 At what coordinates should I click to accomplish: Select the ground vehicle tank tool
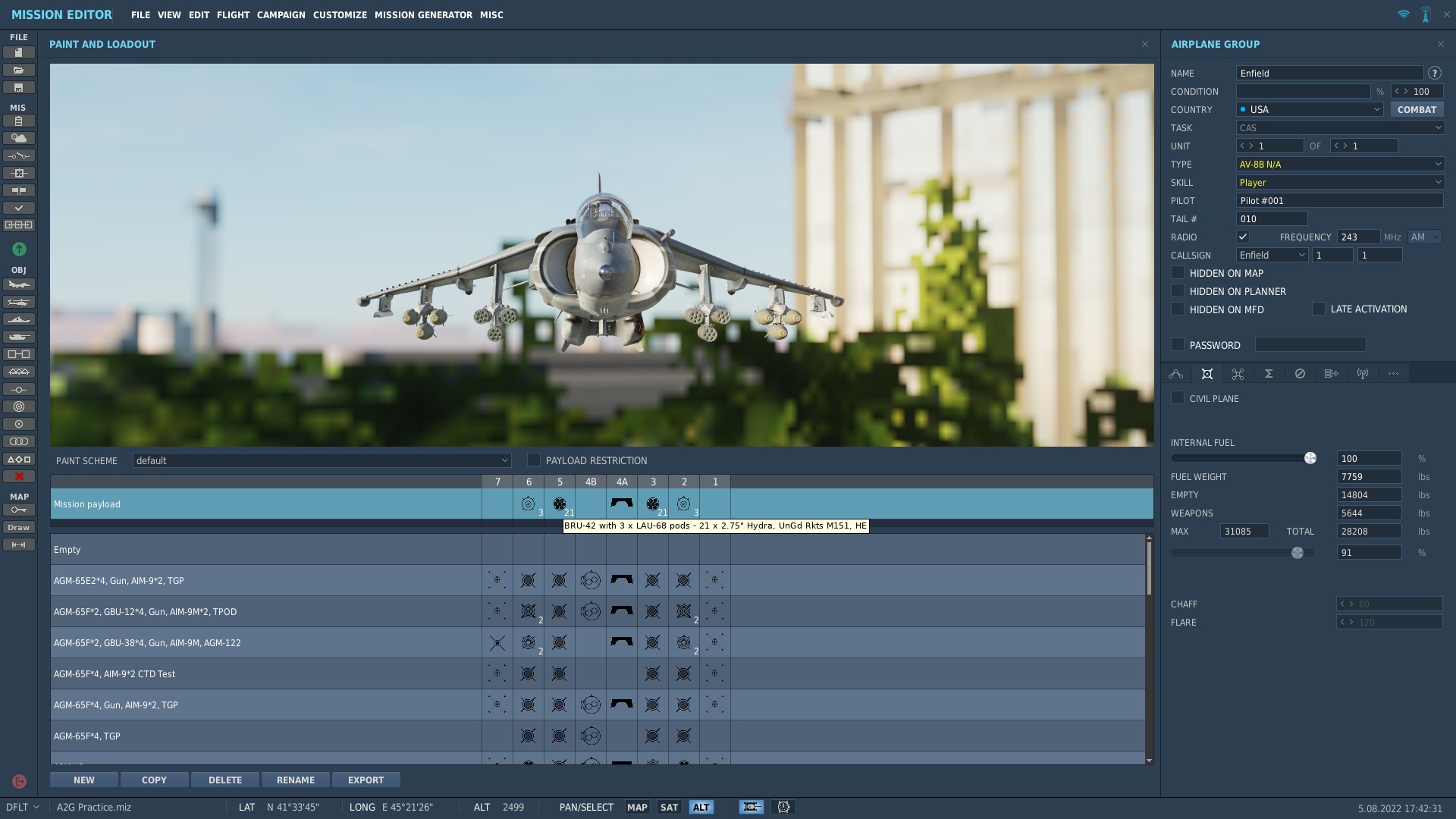(19, 337)
